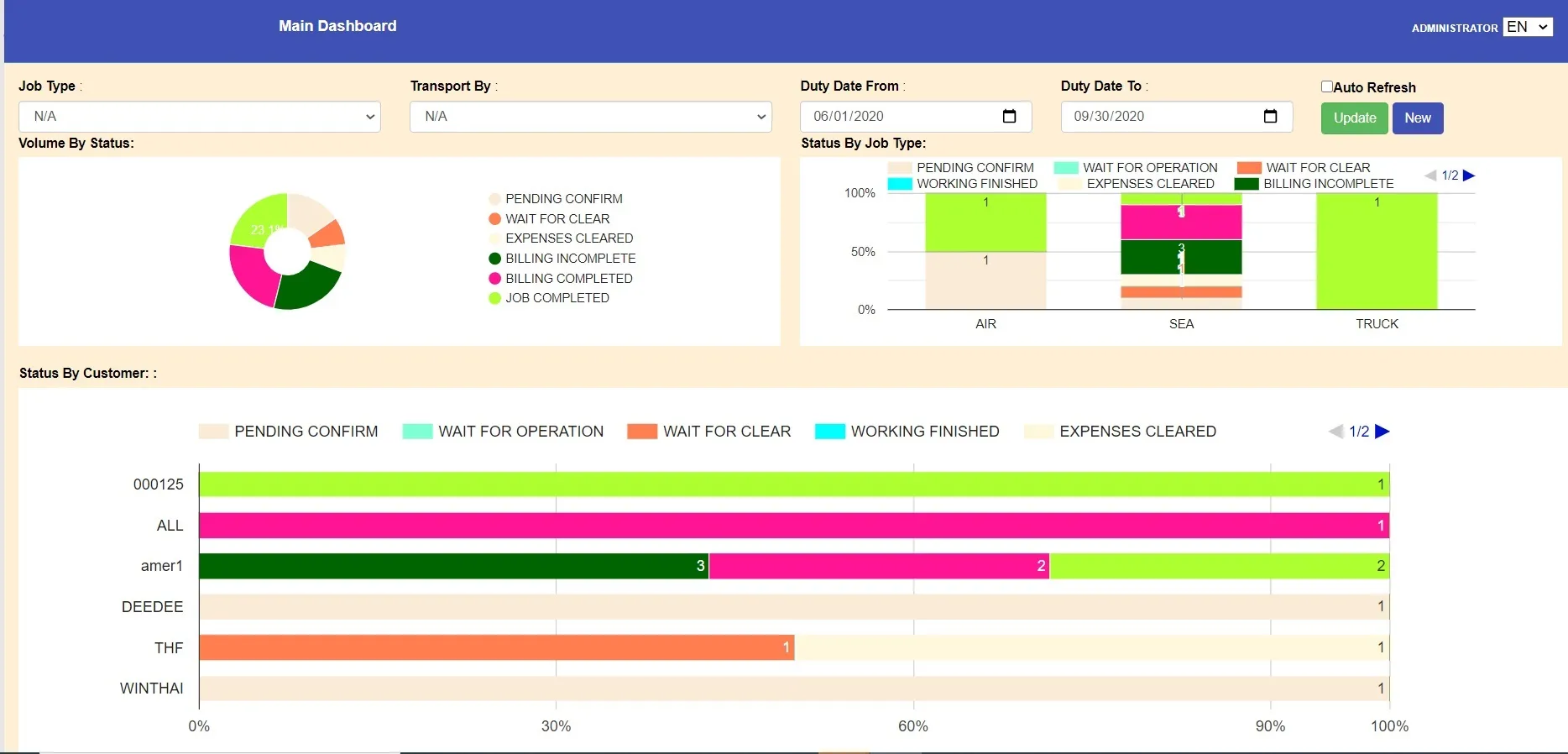Toggle EXPENSES CLEARED in Customer chart legend
Viewport: 1568px width, 754px height.
(1121, 432)
